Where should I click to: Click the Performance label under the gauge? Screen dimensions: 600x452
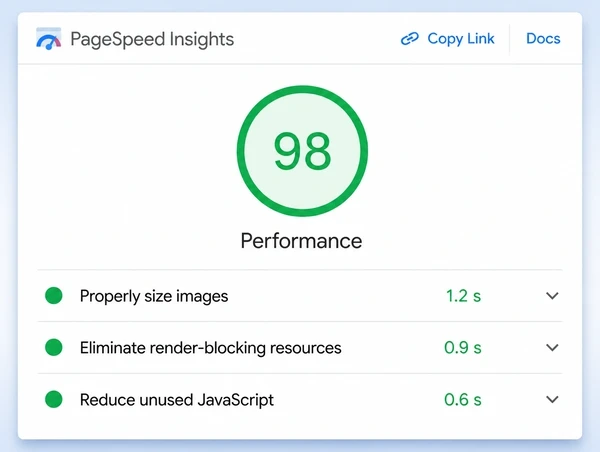coord(301,241)
